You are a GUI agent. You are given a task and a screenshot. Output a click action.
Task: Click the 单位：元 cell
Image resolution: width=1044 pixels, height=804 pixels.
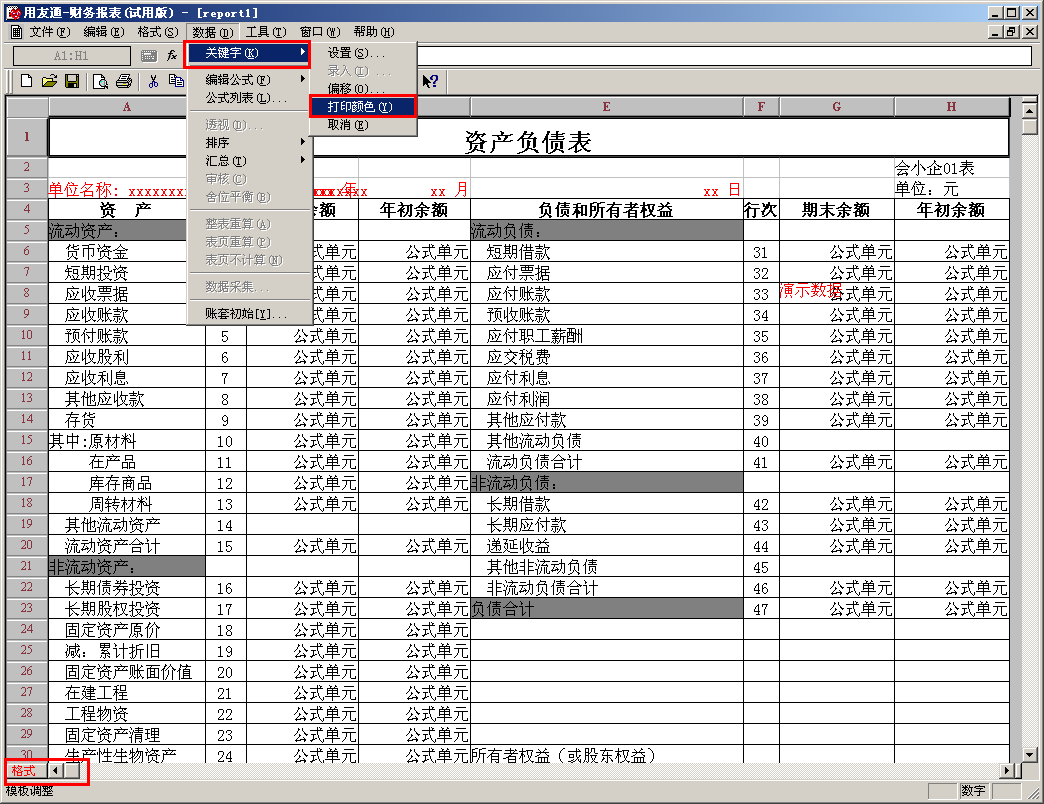(951, 189)
